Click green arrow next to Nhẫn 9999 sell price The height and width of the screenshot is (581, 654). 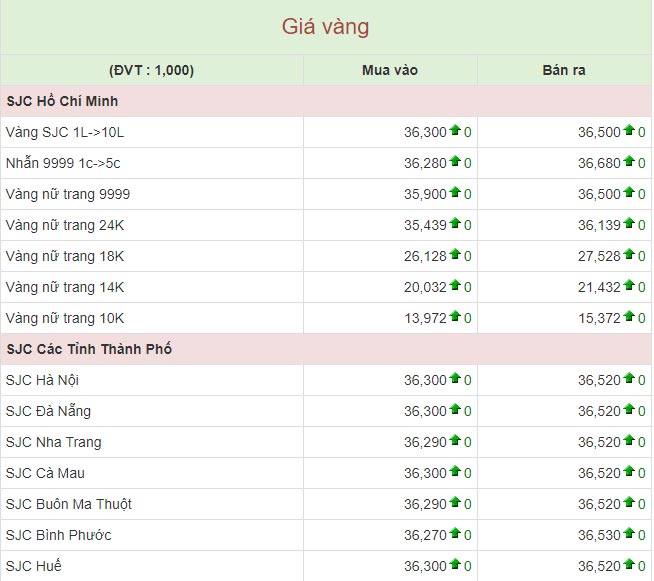click(x=629, y=161)
